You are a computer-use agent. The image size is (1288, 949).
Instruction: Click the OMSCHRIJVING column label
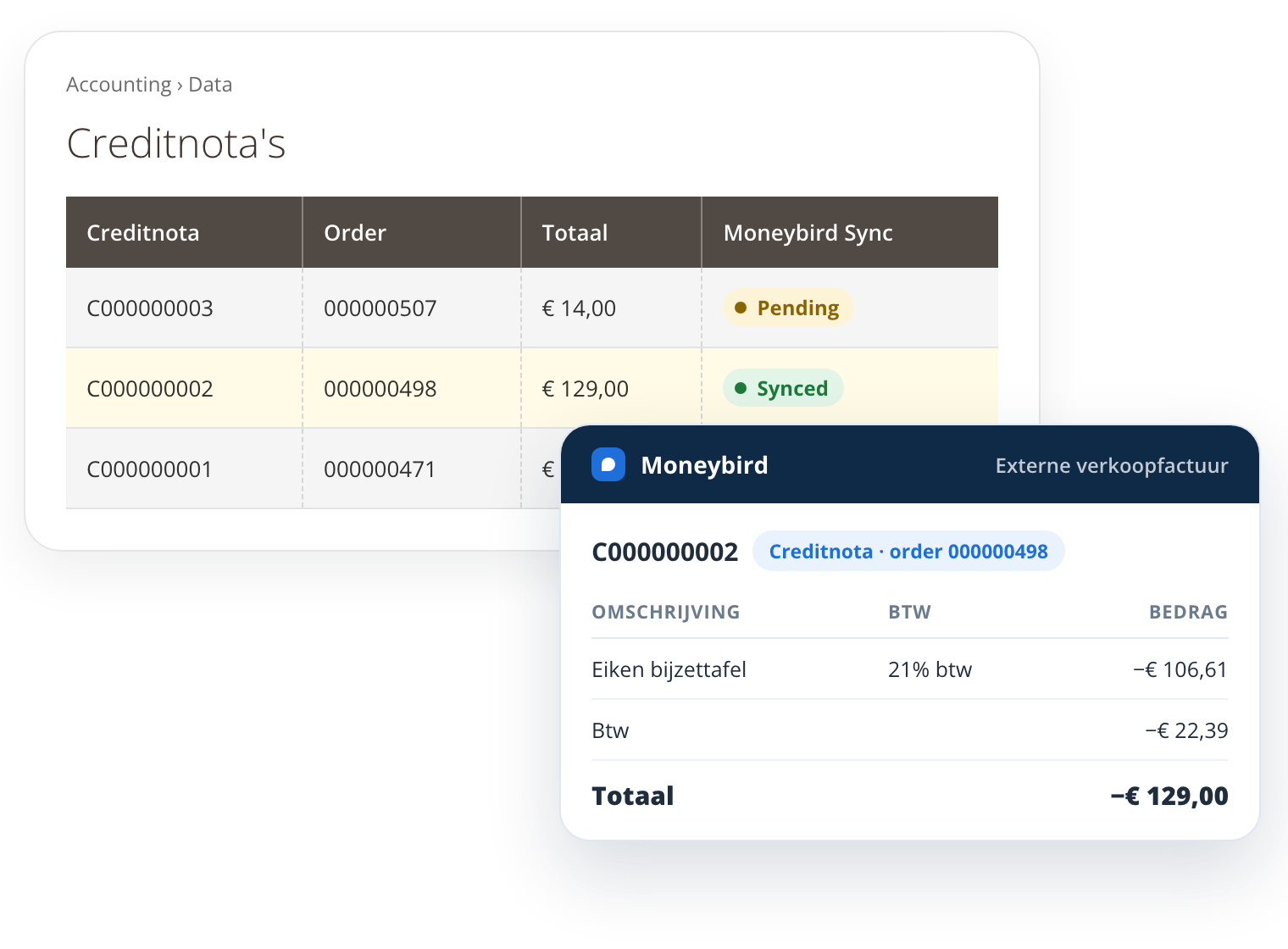pyautogui.click(x=666, y=612)
